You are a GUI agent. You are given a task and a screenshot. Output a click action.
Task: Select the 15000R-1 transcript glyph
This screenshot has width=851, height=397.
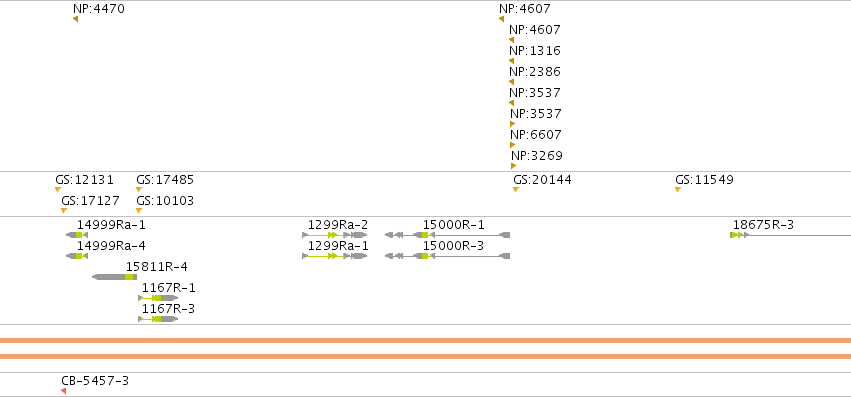coord(447,235)
